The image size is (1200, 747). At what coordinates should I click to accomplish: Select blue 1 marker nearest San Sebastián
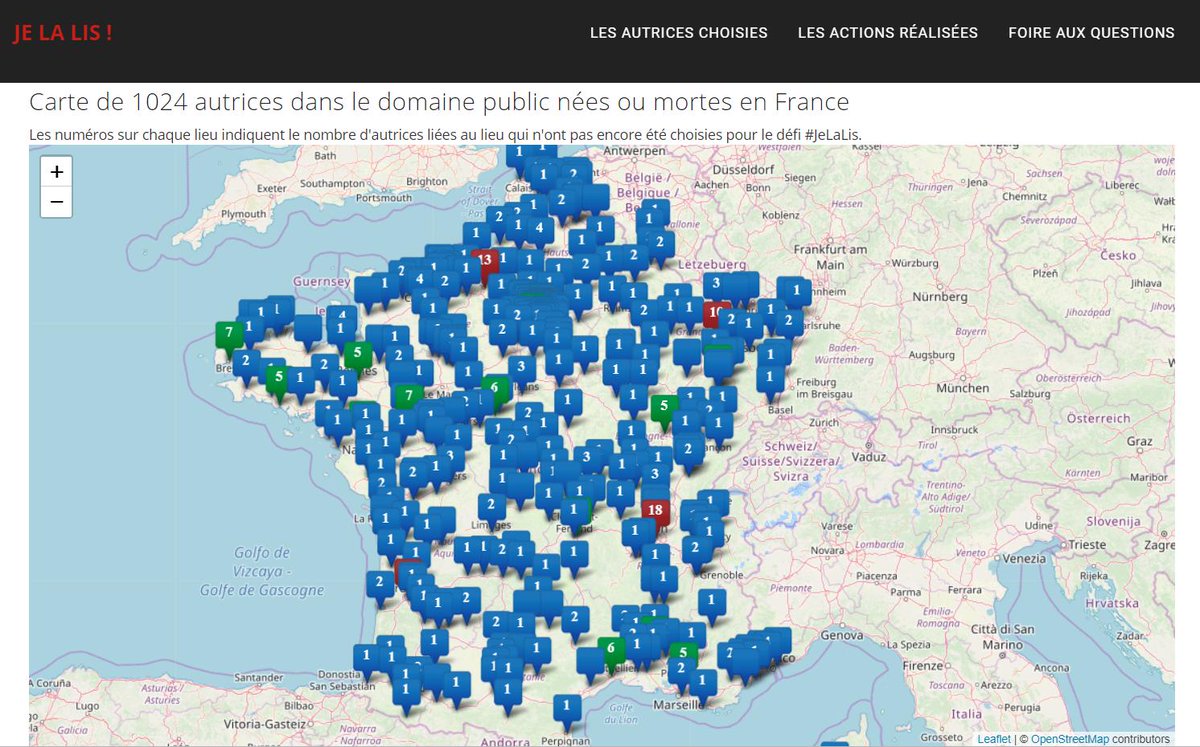pos(367,659)
